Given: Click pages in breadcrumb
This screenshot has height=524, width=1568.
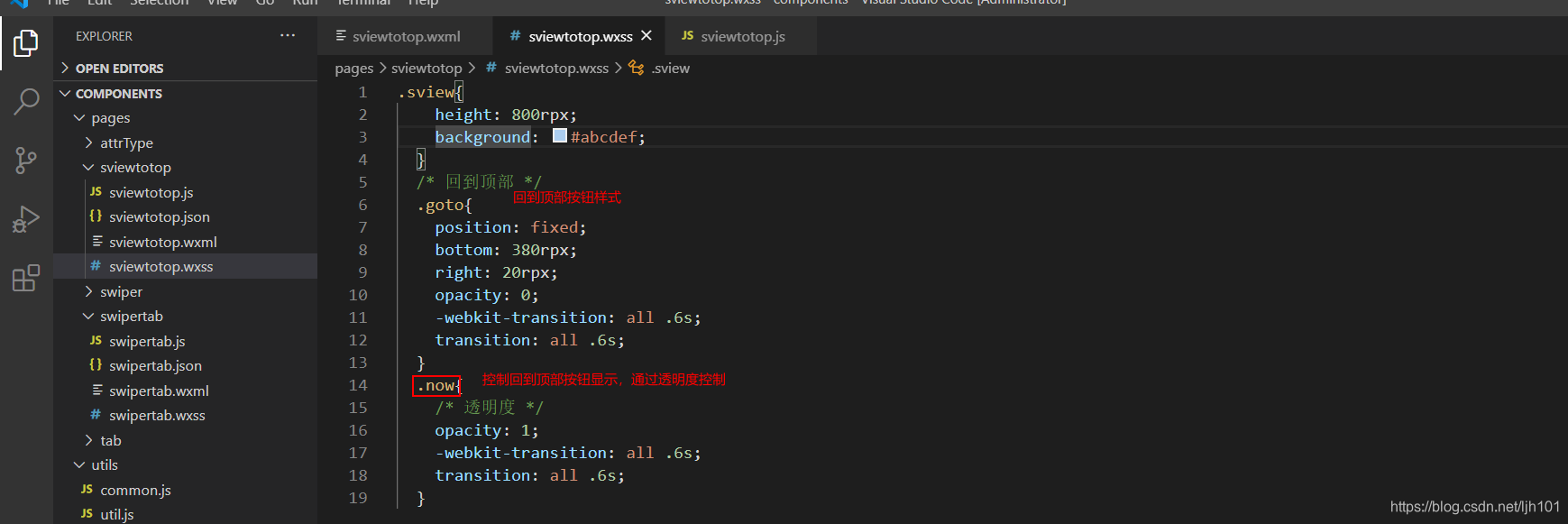Looking at the screenshot, I should (x=353, y=69).
